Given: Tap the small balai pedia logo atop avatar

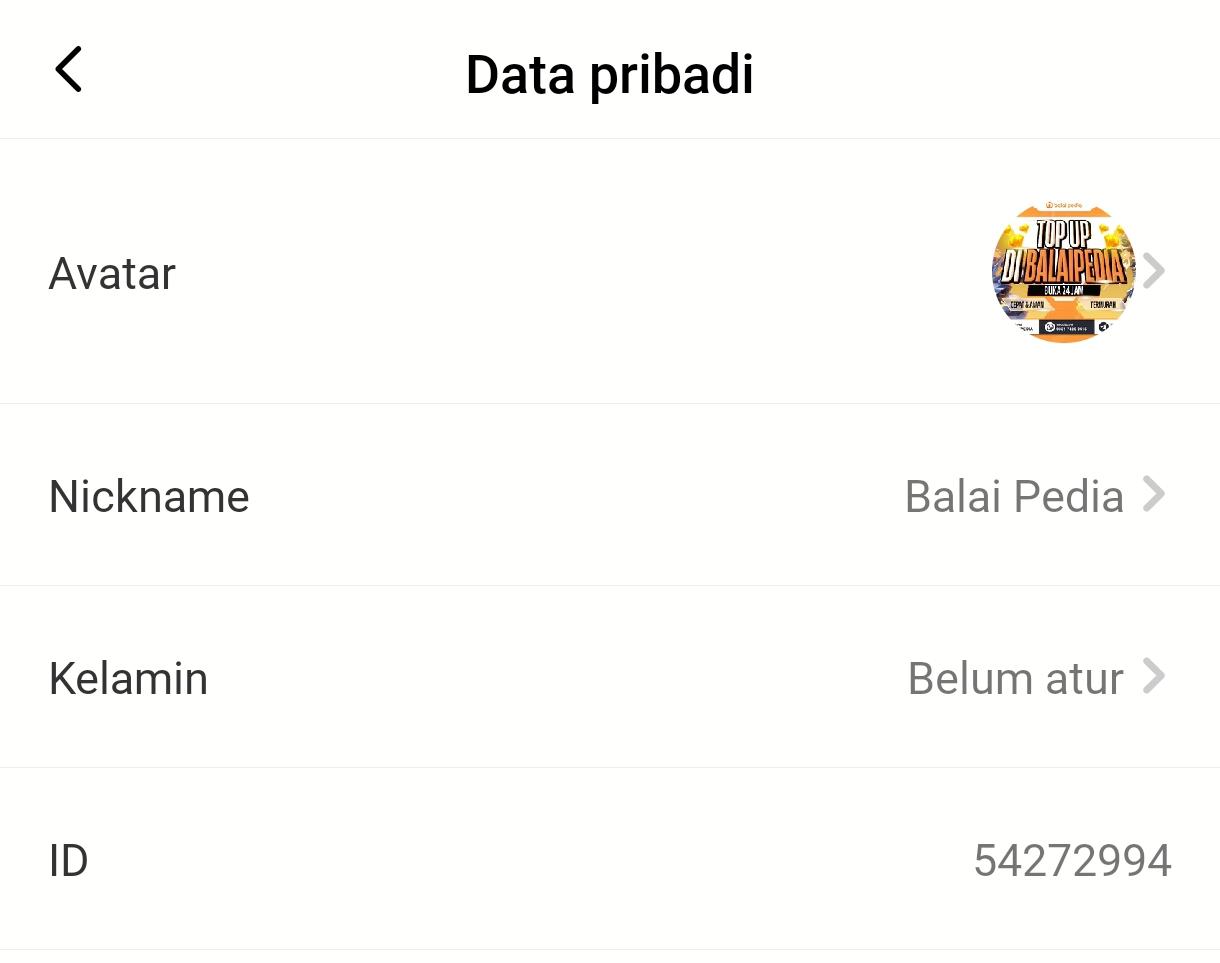Looking at the screenshot, I should [1064, 205].
